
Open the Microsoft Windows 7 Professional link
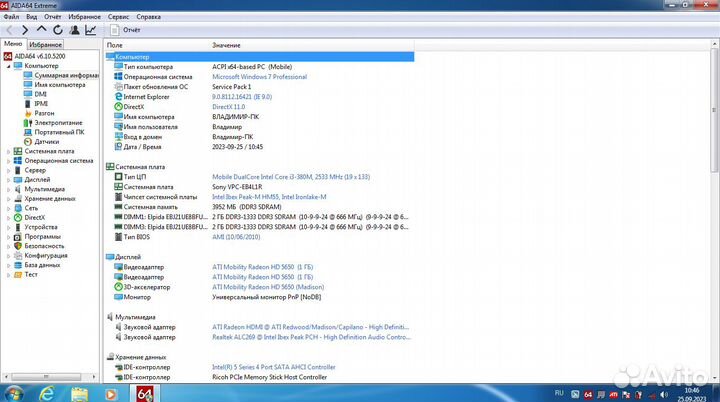pos(259,77)
